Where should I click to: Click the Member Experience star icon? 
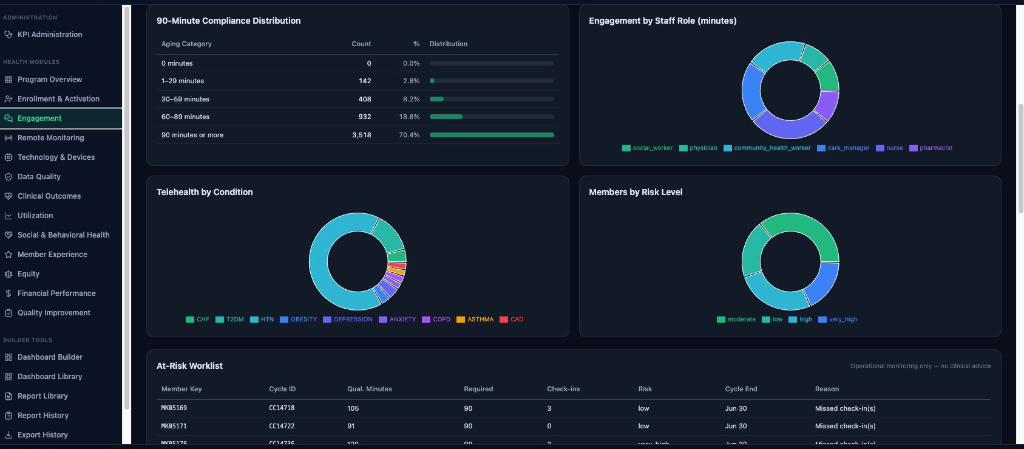8,255
